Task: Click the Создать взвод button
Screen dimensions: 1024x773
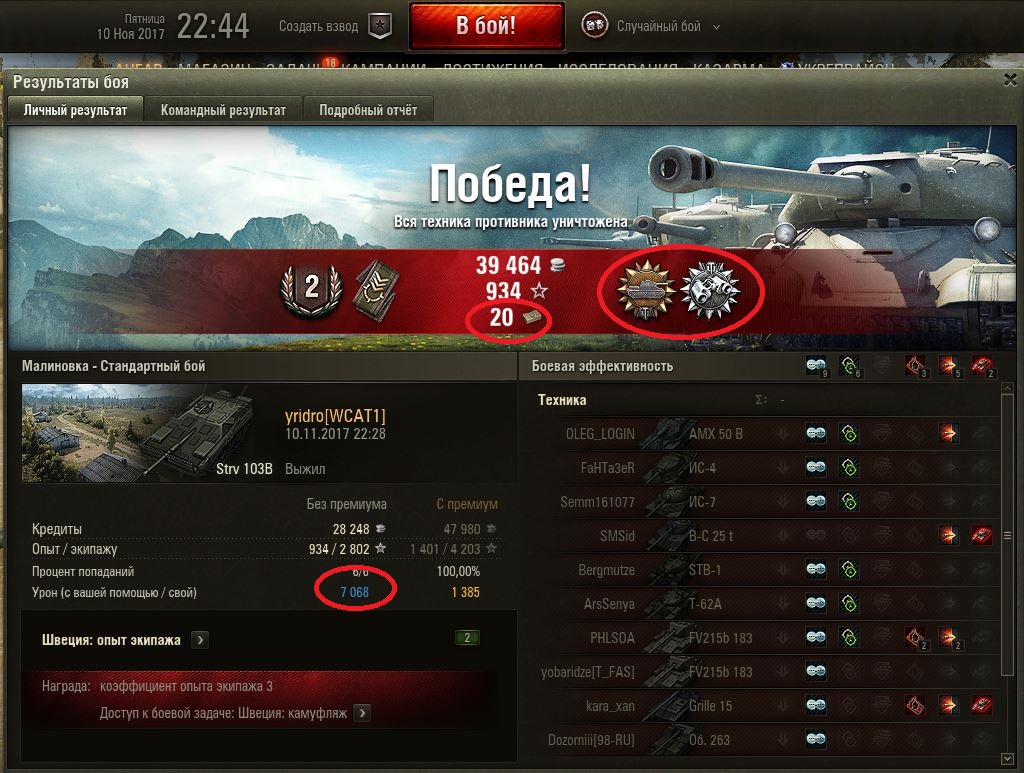Action: pyautogui.click(x=319, y=26)
